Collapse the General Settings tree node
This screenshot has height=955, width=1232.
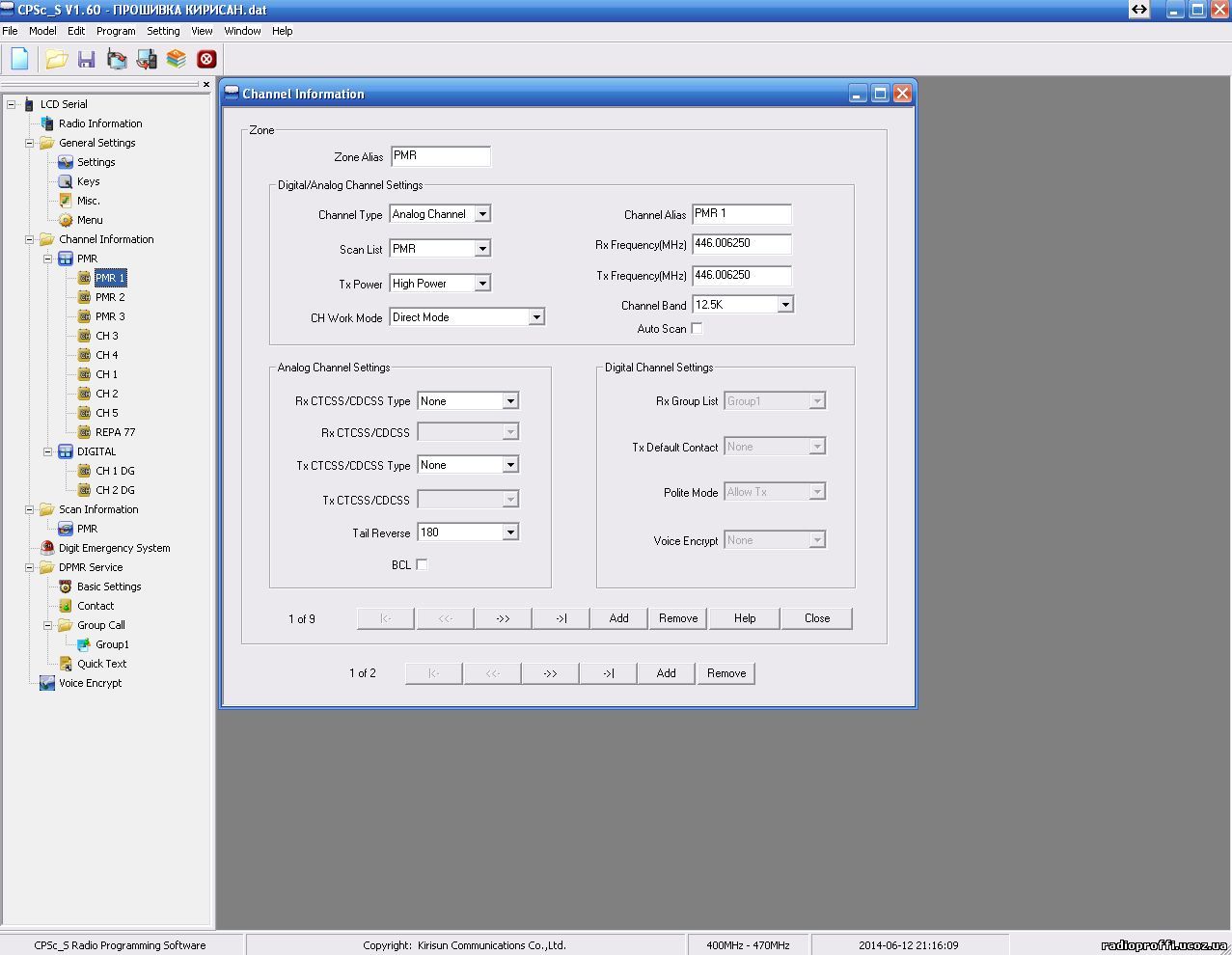click(30, 143)
